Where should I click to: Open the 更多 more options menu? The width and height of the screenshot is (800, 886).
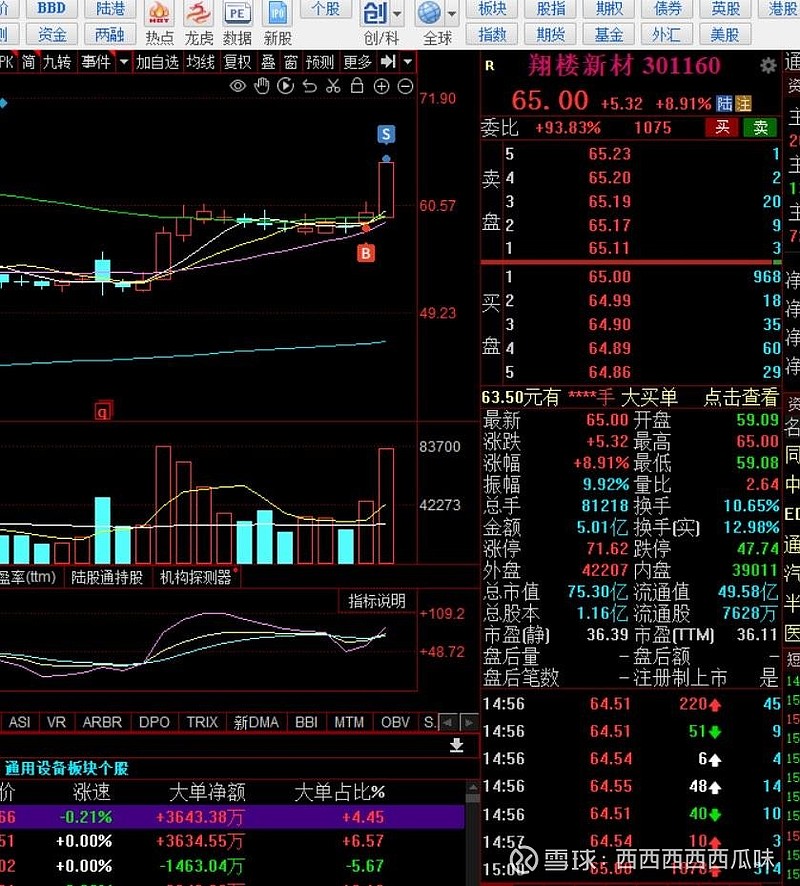pos(358,62)
